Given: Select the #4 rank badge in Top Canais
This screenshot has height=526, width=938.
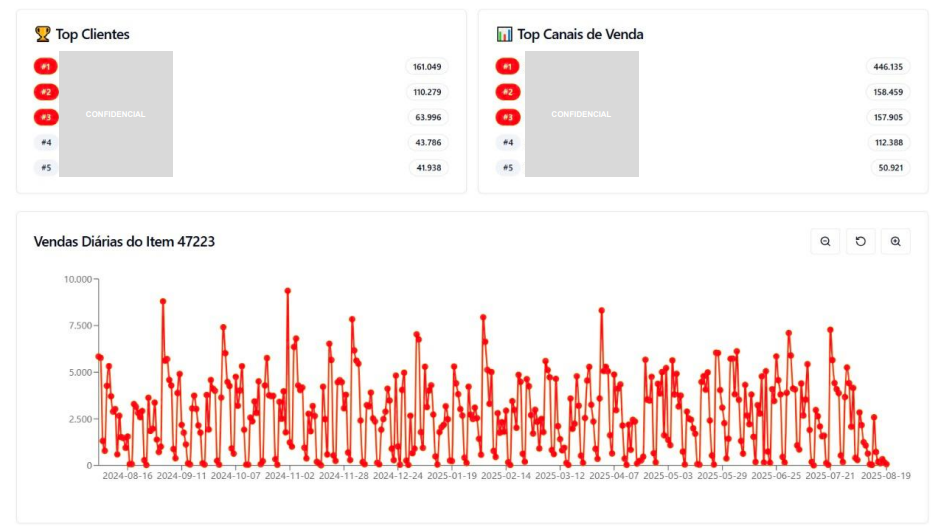Looking at the screenshot, I should click(x=507, y=142).
